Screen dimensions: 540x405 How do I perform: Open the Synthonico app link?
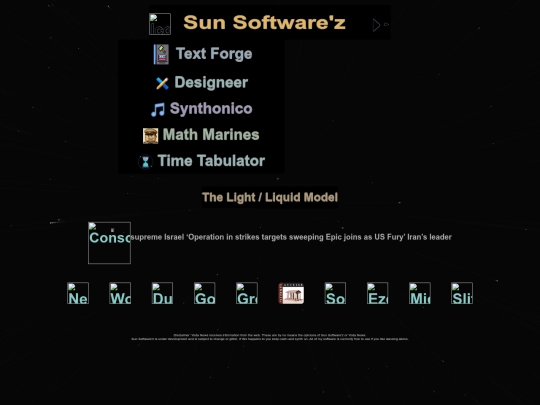tap(211, 108)
